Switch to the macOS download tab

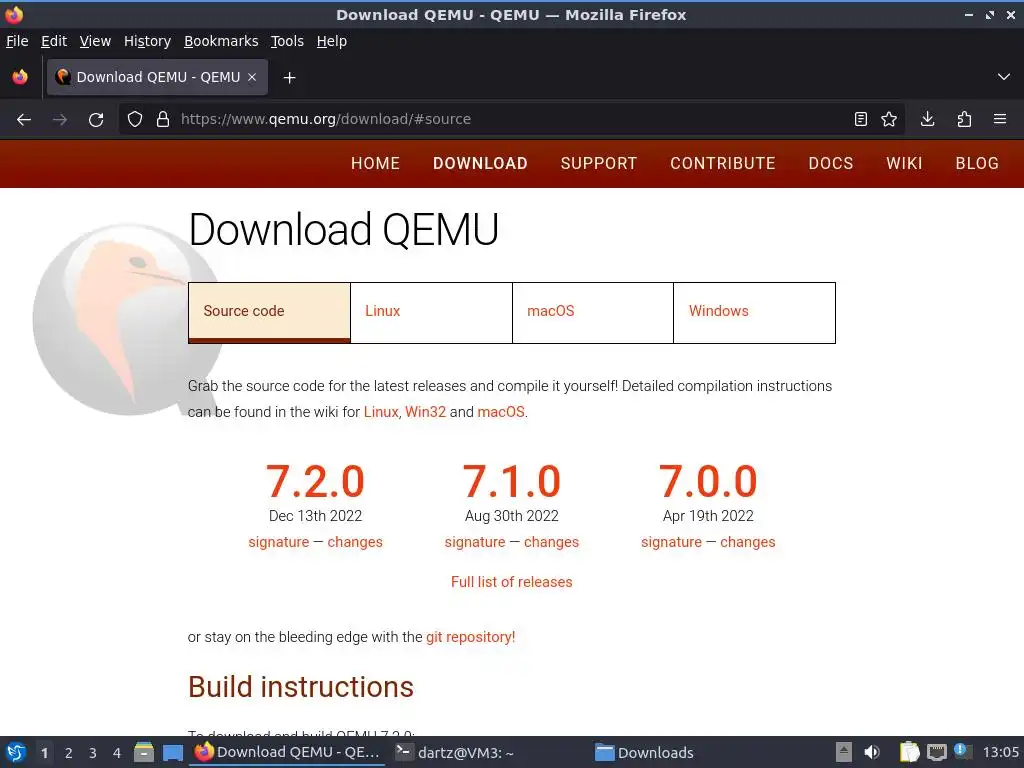point(593,313)
